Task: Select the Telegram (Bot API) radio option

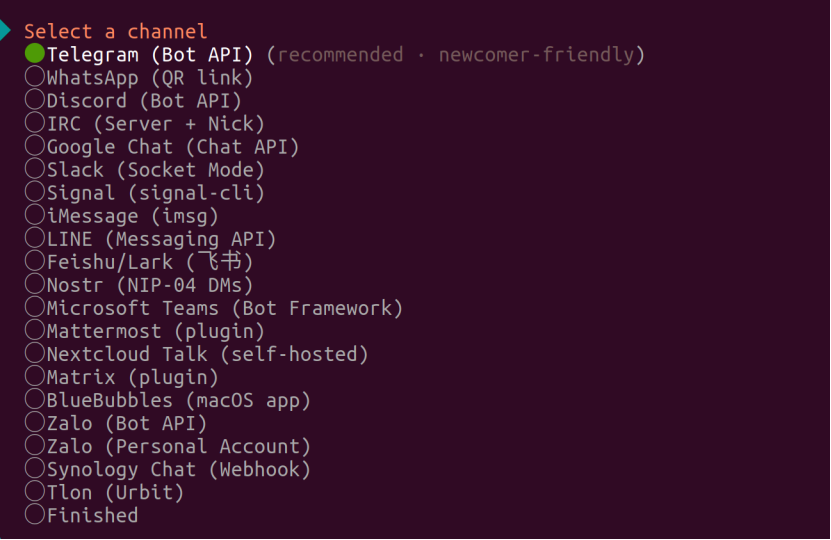Action: click(35, 54)
